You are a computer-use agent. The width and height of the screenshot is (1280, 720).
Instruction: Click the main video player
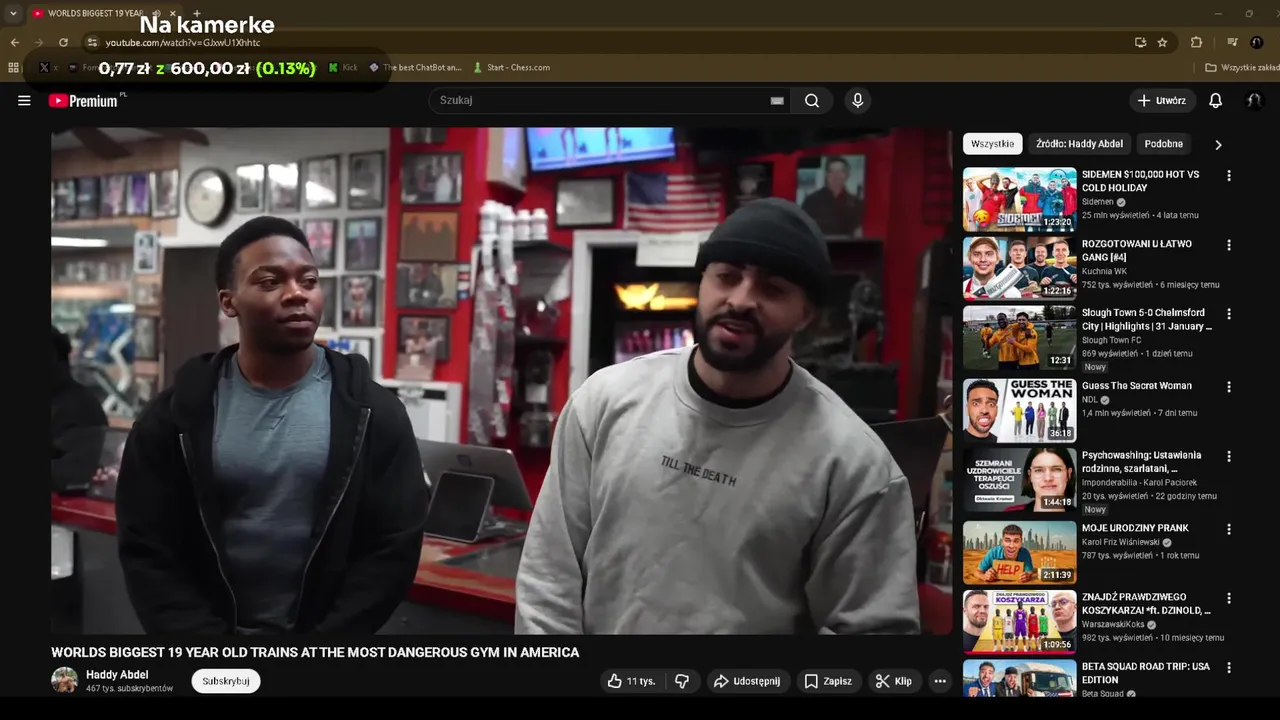coord(502,380)
